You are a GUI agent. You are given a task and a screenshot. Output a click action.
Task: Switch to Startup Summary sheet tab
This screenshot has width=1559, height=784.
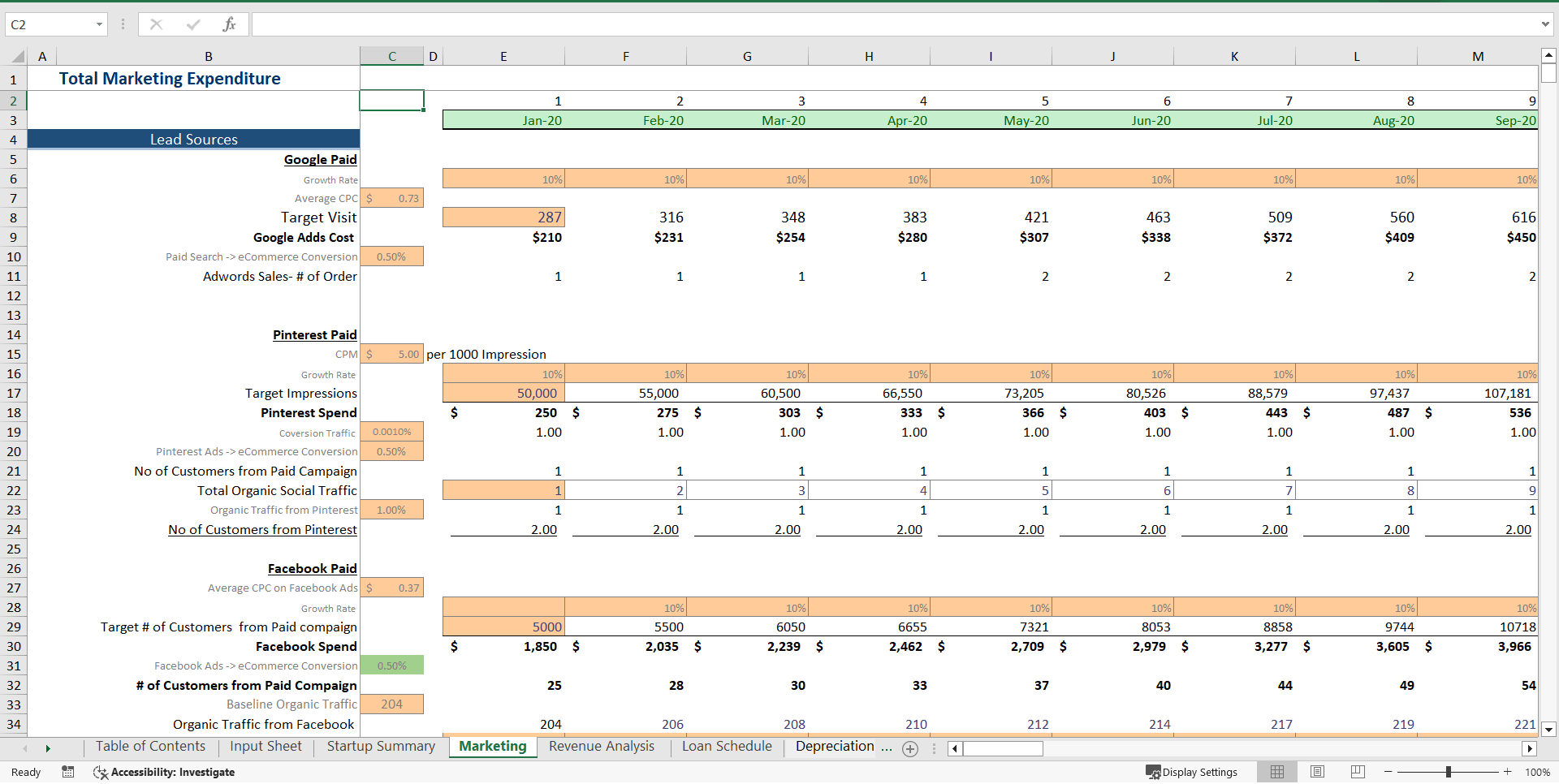click(381, 747)
